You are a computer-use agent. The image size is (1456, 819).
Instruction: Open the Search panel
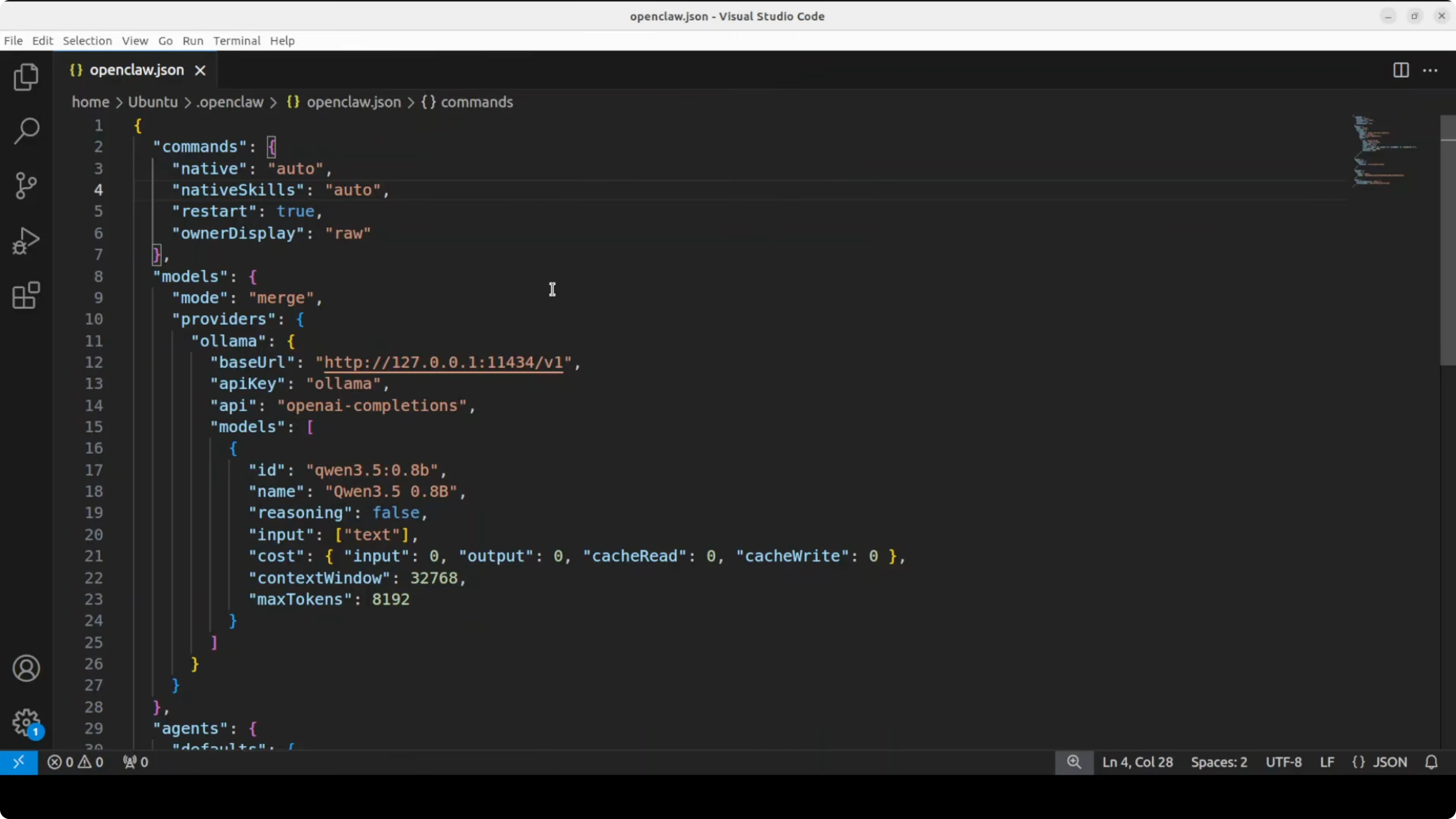pyautogui.click(x=25, y=131)
